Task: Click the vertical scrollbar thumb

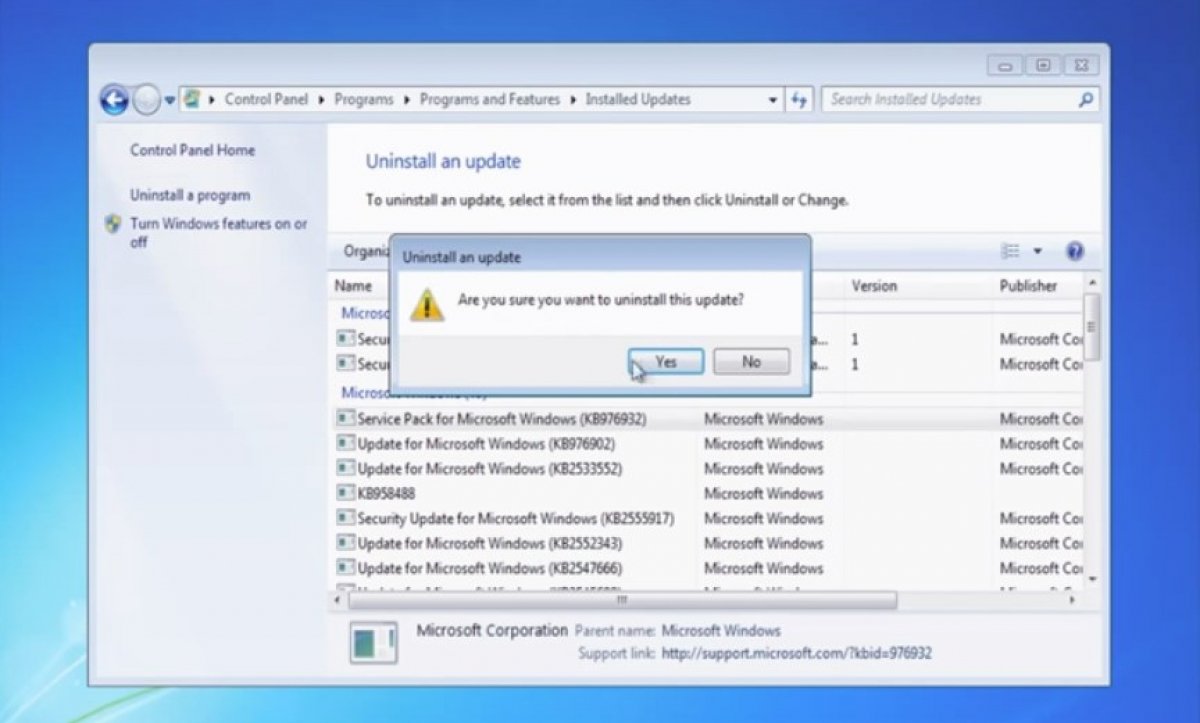Action: point(1092,327)
